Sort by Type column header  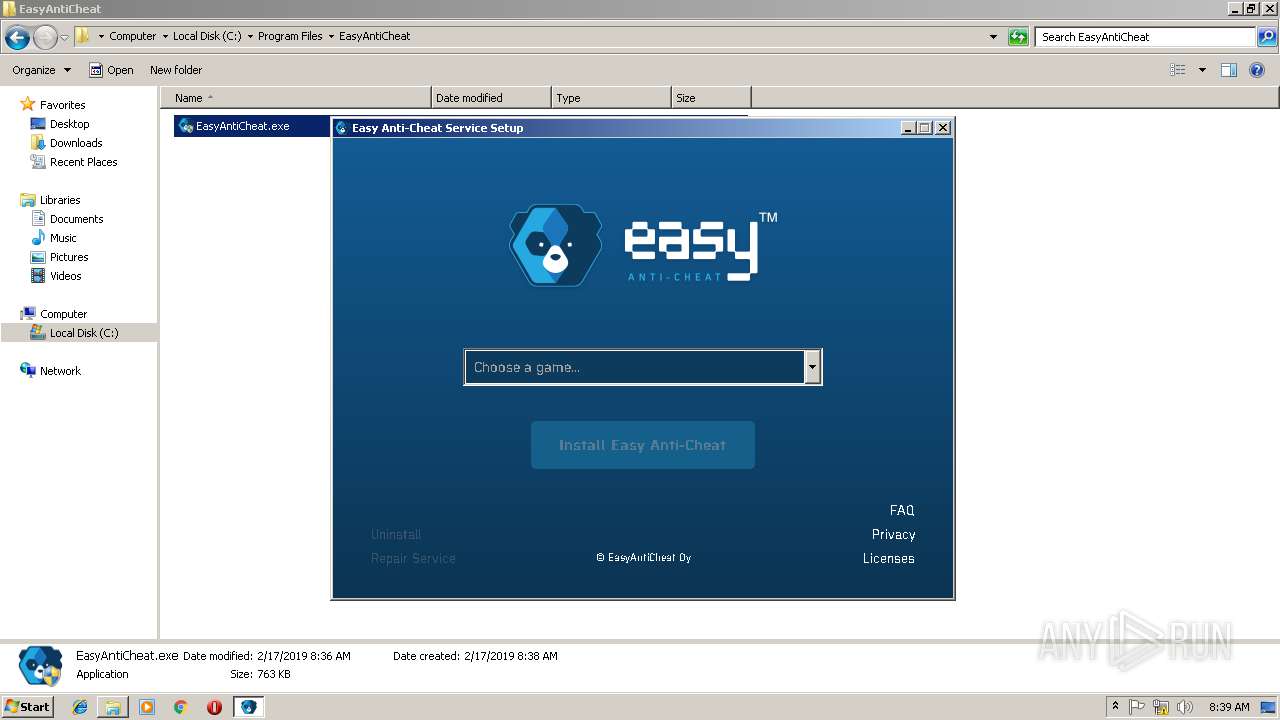coord(611,98)
